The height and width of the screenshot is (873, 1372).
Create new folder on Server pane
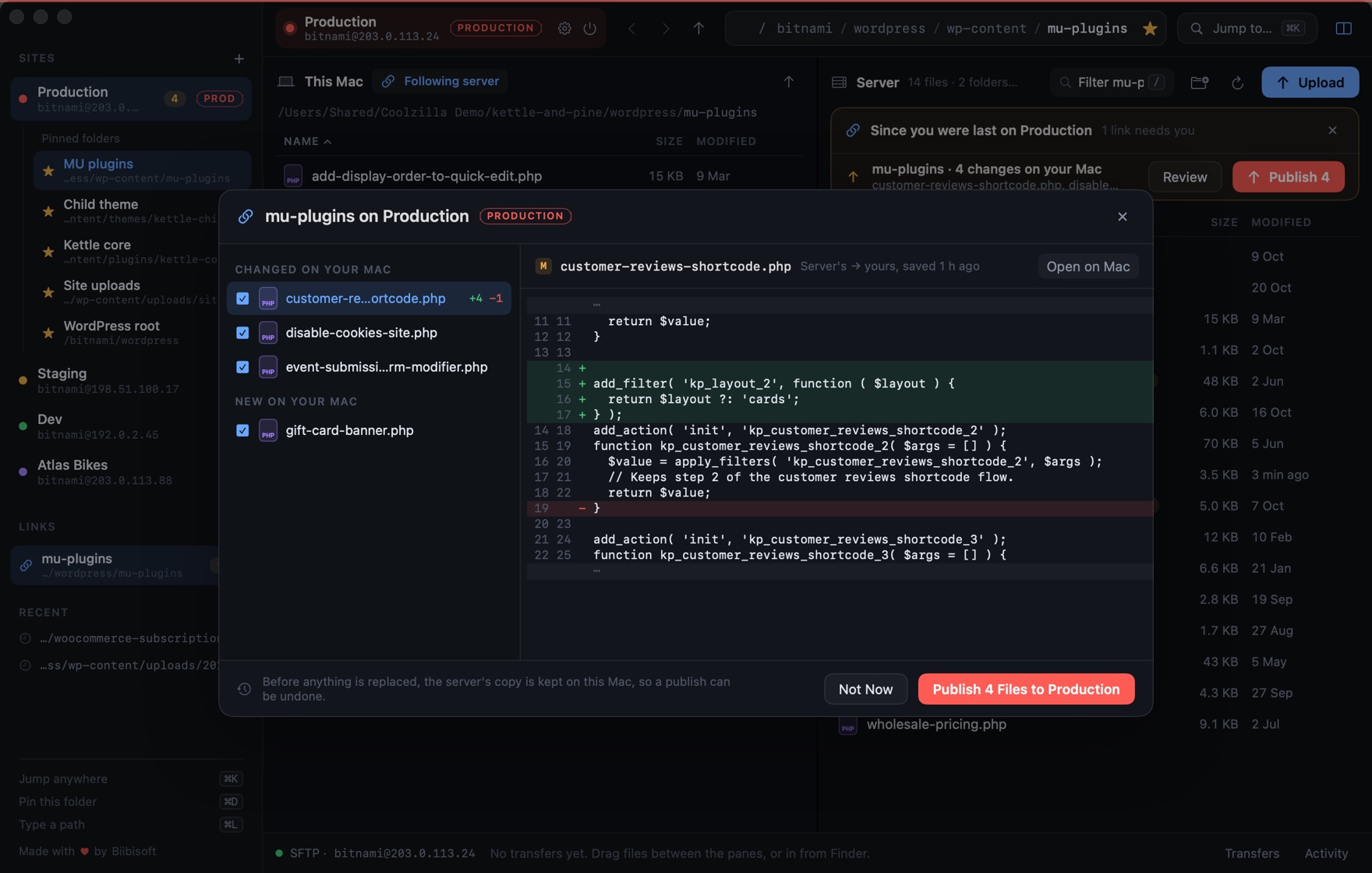[x=1200, y=83]
